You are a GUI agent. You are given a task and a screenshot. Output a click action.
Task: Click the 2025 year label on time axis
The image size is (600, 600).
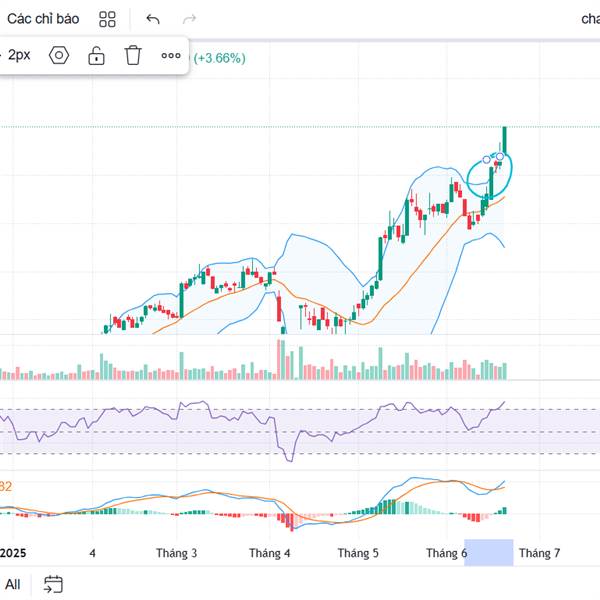click(13, 553)
